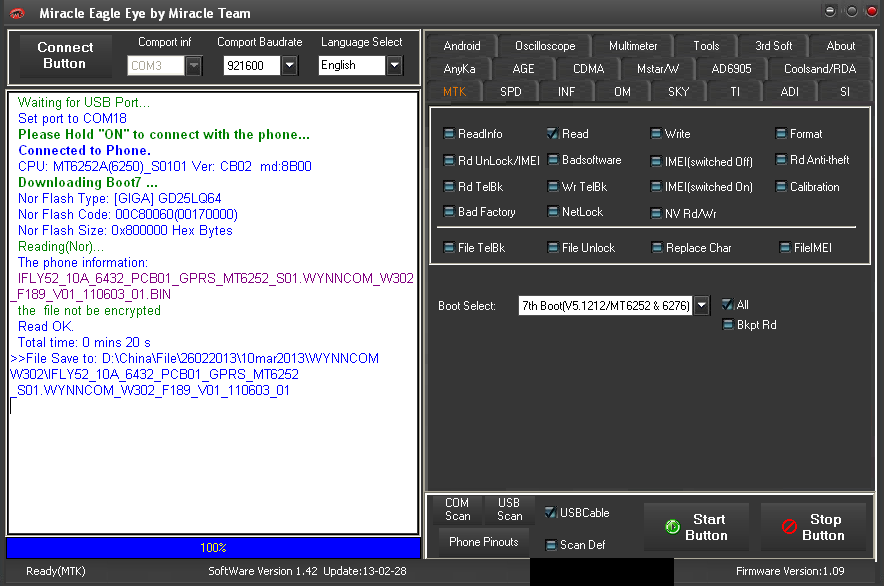Screen dimensions: 884x586
Task: Click the red Stop Button icon
Action: tap(789, 527)
